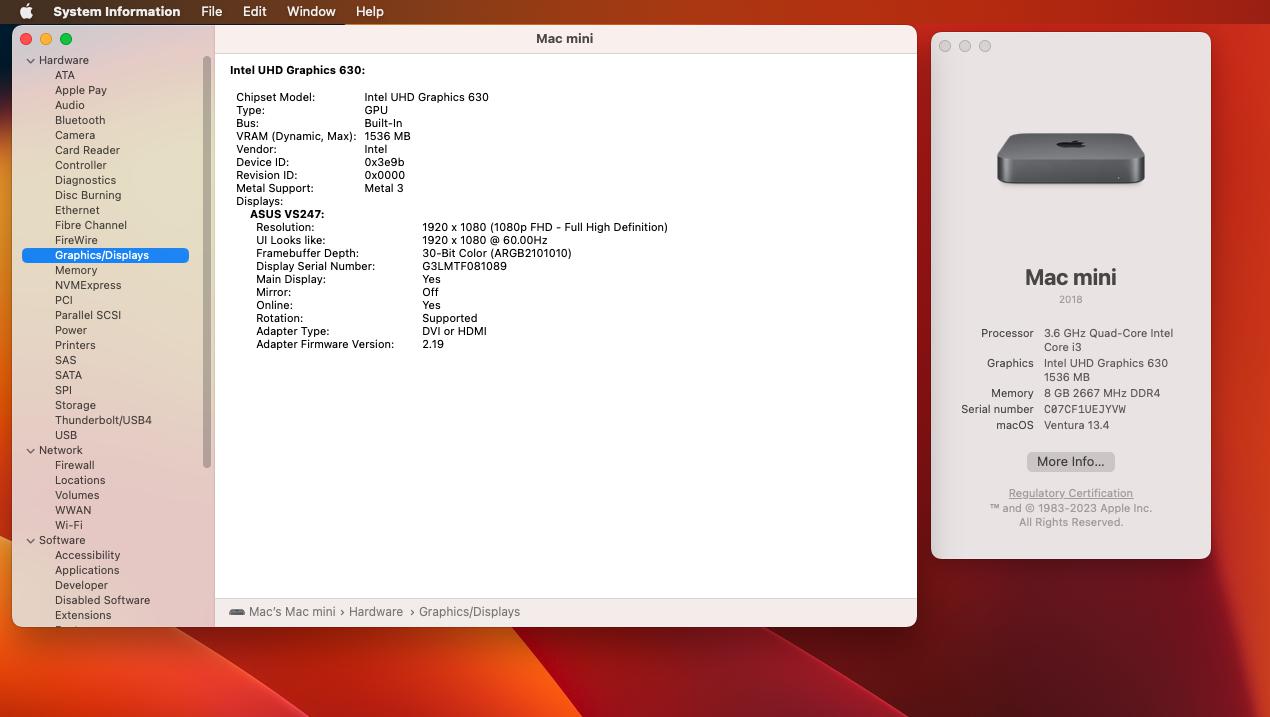View the Power section
The height and width of the screenshot is (717, 1270).
71,330
